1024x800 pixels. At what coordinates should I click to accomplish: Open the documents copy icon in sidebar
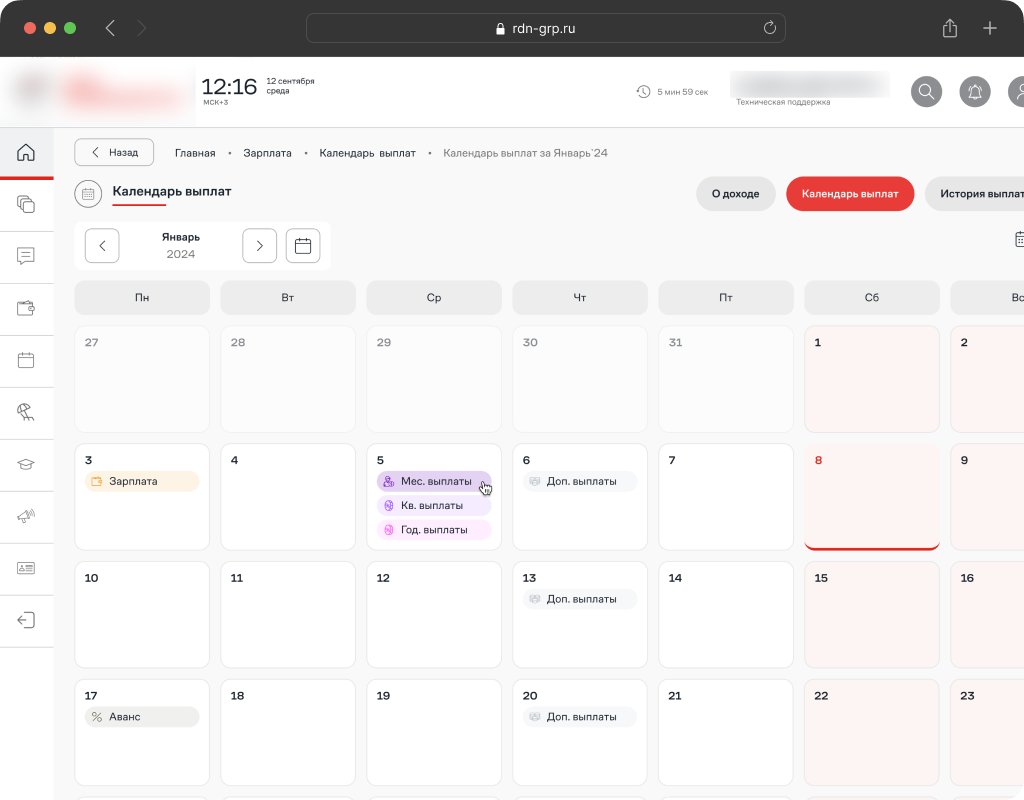(26, 204)
